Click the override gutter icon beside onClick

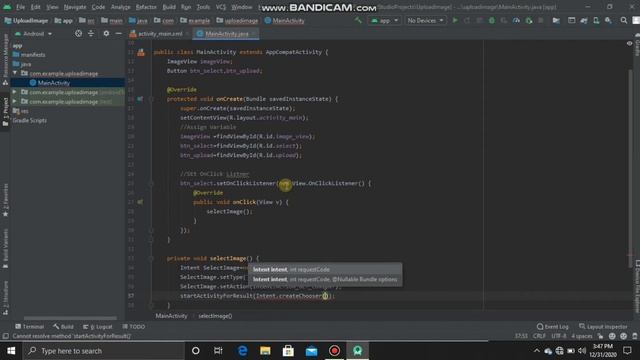[140, 202]
